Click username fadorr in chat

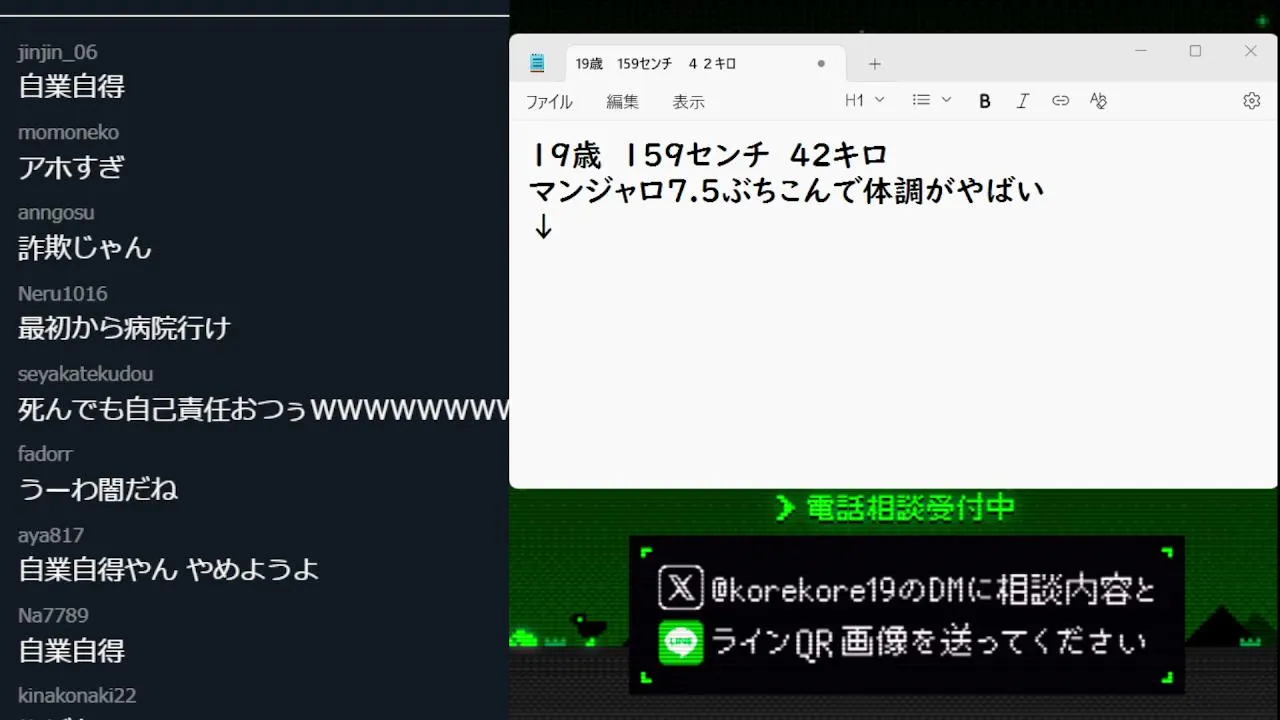point(46,454)
